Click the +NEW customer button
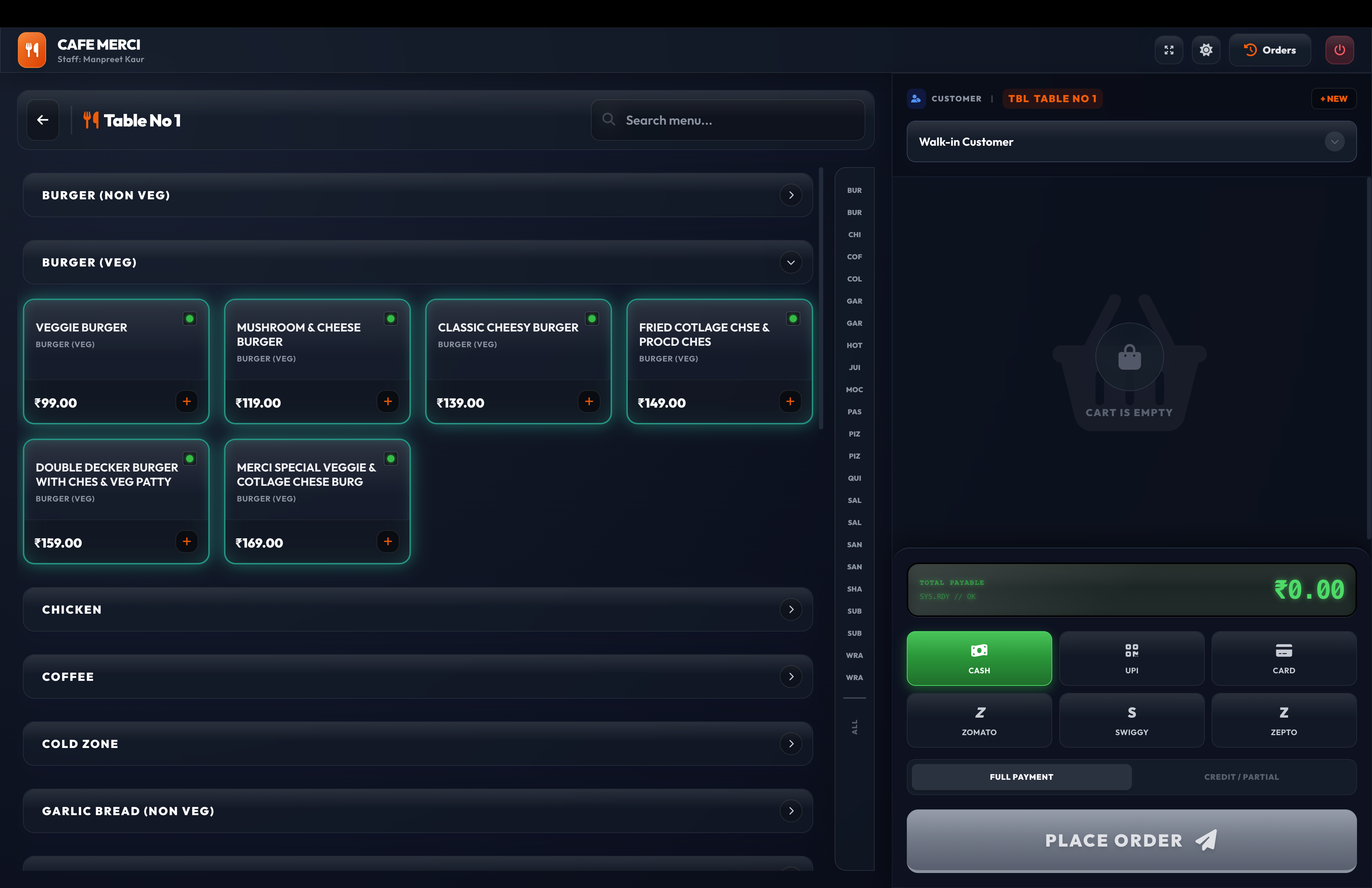 pos(1334,99)
